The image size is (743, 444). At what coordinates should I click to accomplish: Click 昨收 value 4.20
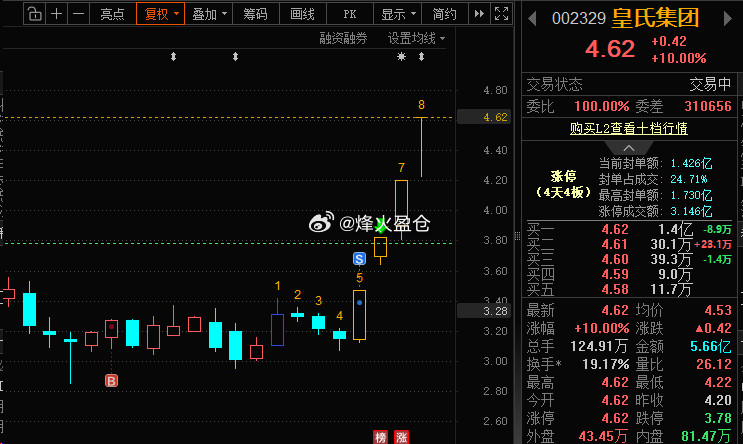tap(718, 400)
